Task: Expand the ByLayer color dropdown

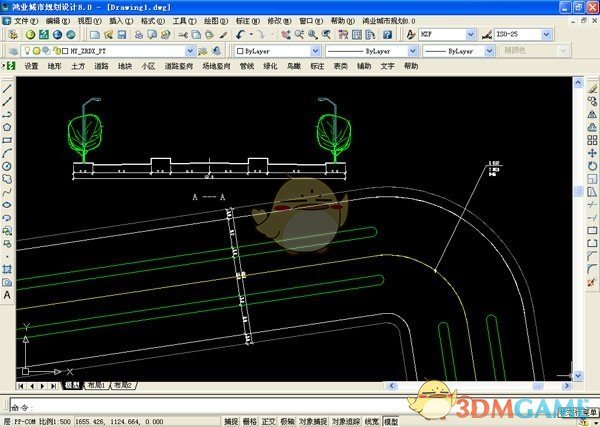Action: tap(315, 51)
